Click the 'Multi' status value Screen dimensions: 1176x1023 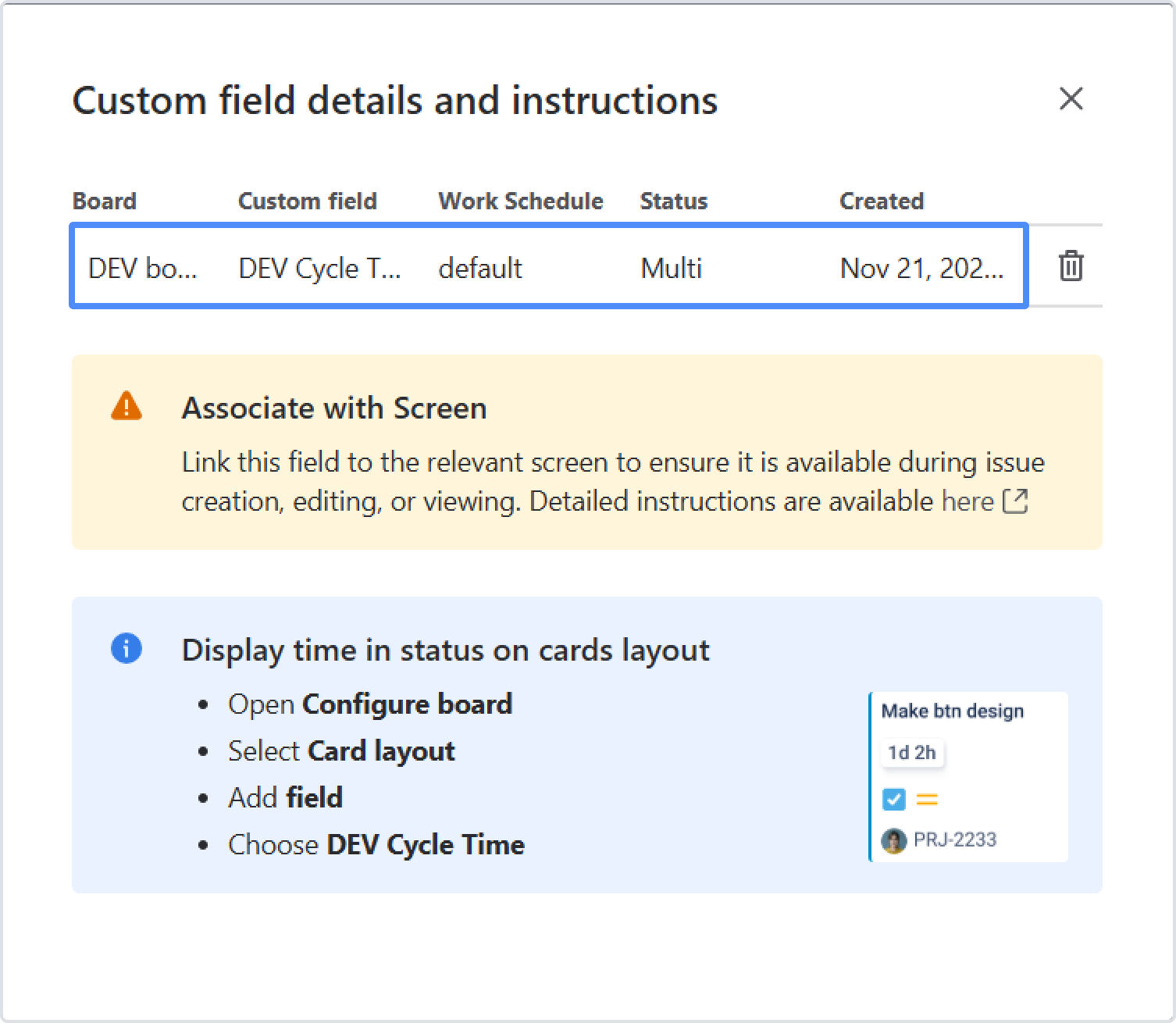[x=672, y=269]
